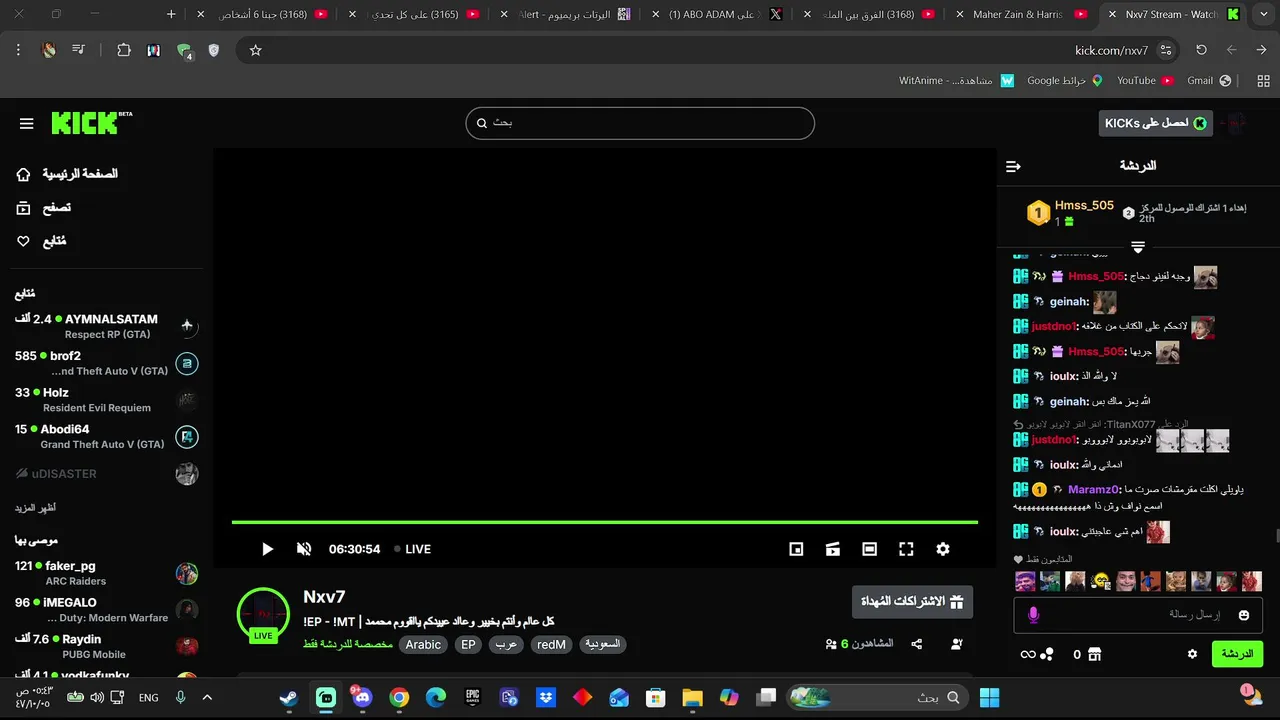
Task: Select the redM tag
Action: 551,645
